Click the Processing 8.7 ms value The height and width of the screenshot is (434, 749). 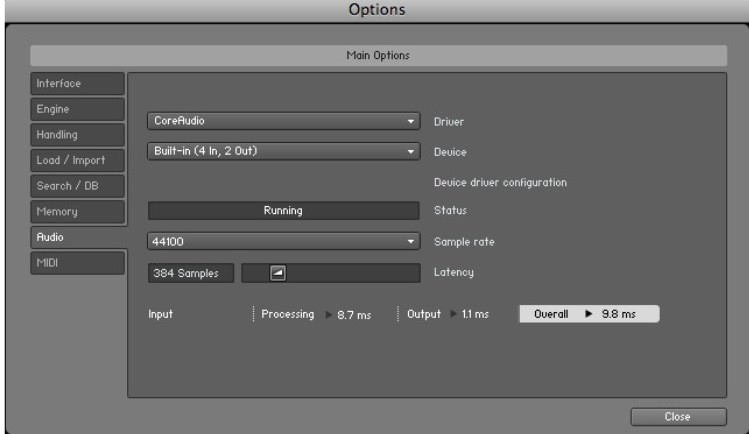[354, 315]
